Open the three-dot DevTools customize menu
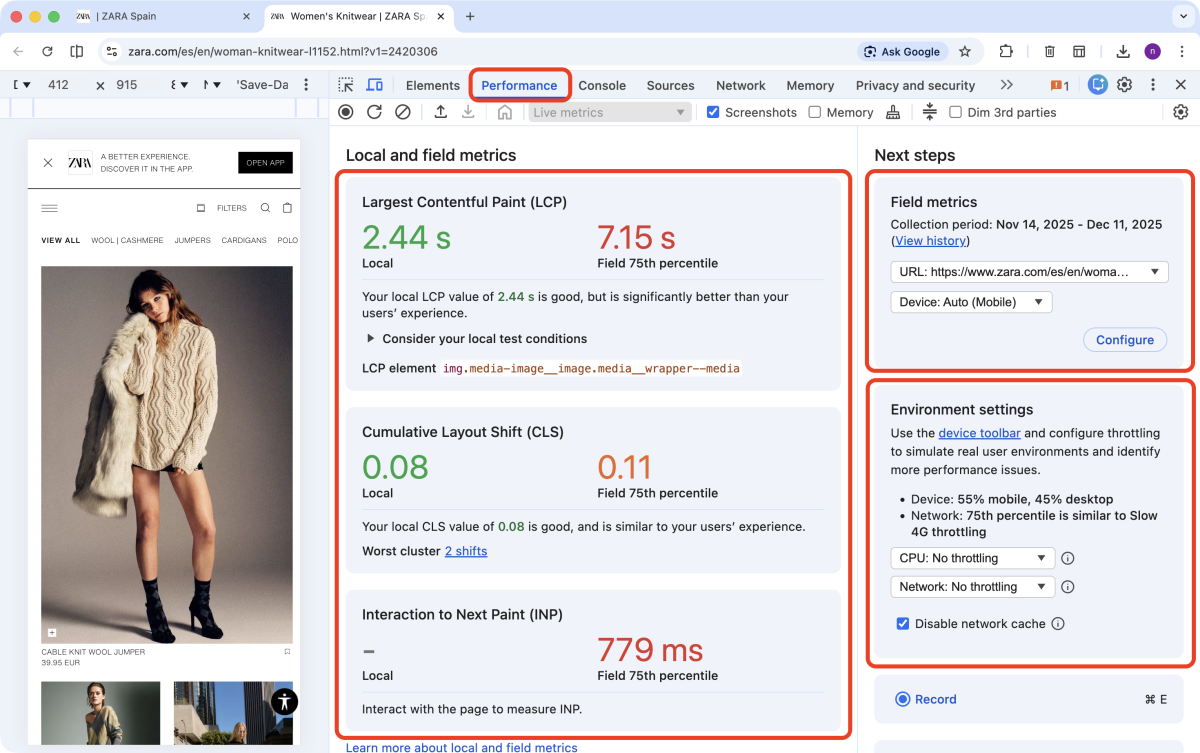The height and width of the screenshot is (753, 1200). (x=1153, y=85)
